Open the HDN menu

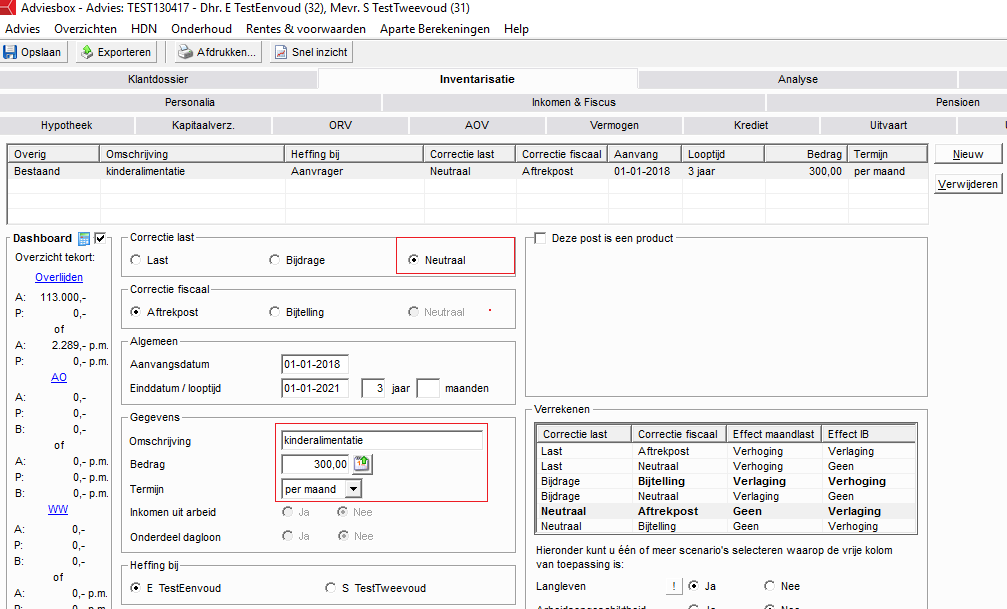pos(144,29)
